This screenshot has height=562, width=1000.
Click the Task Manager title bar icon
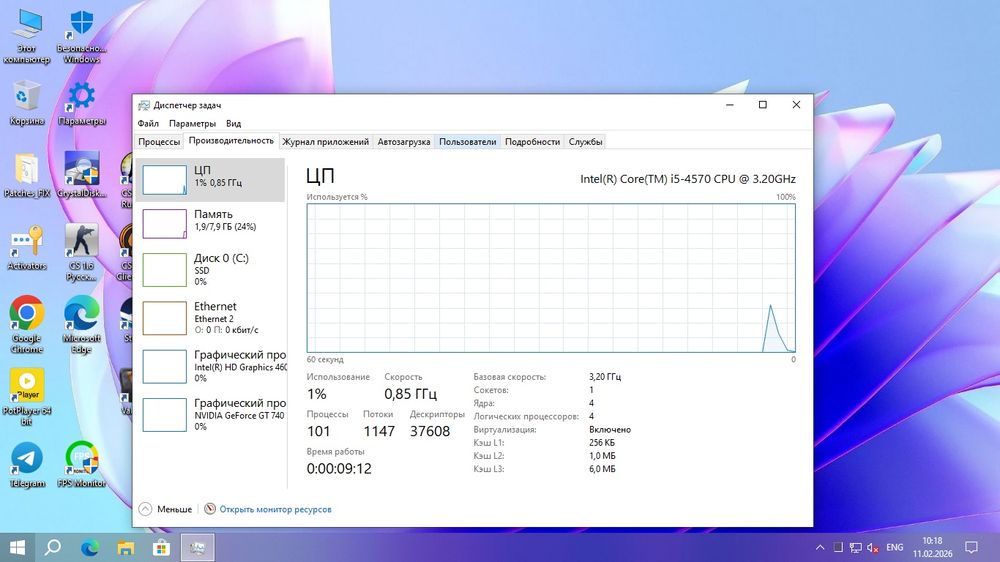(144, 105)
